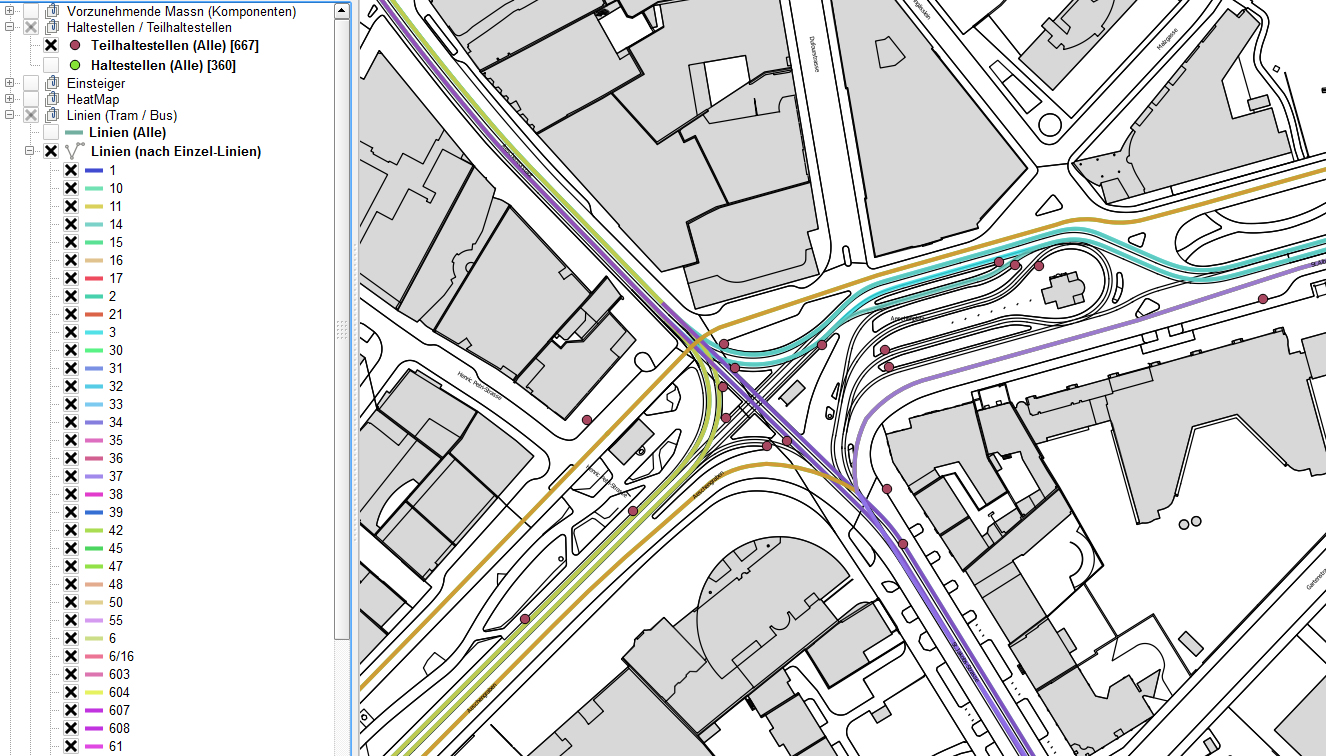The width and height of the screenshot is (1326, 756).
Task: Uncheck the Teilhaltestellen (Alle) [667] layer
Action: point(51,46)
